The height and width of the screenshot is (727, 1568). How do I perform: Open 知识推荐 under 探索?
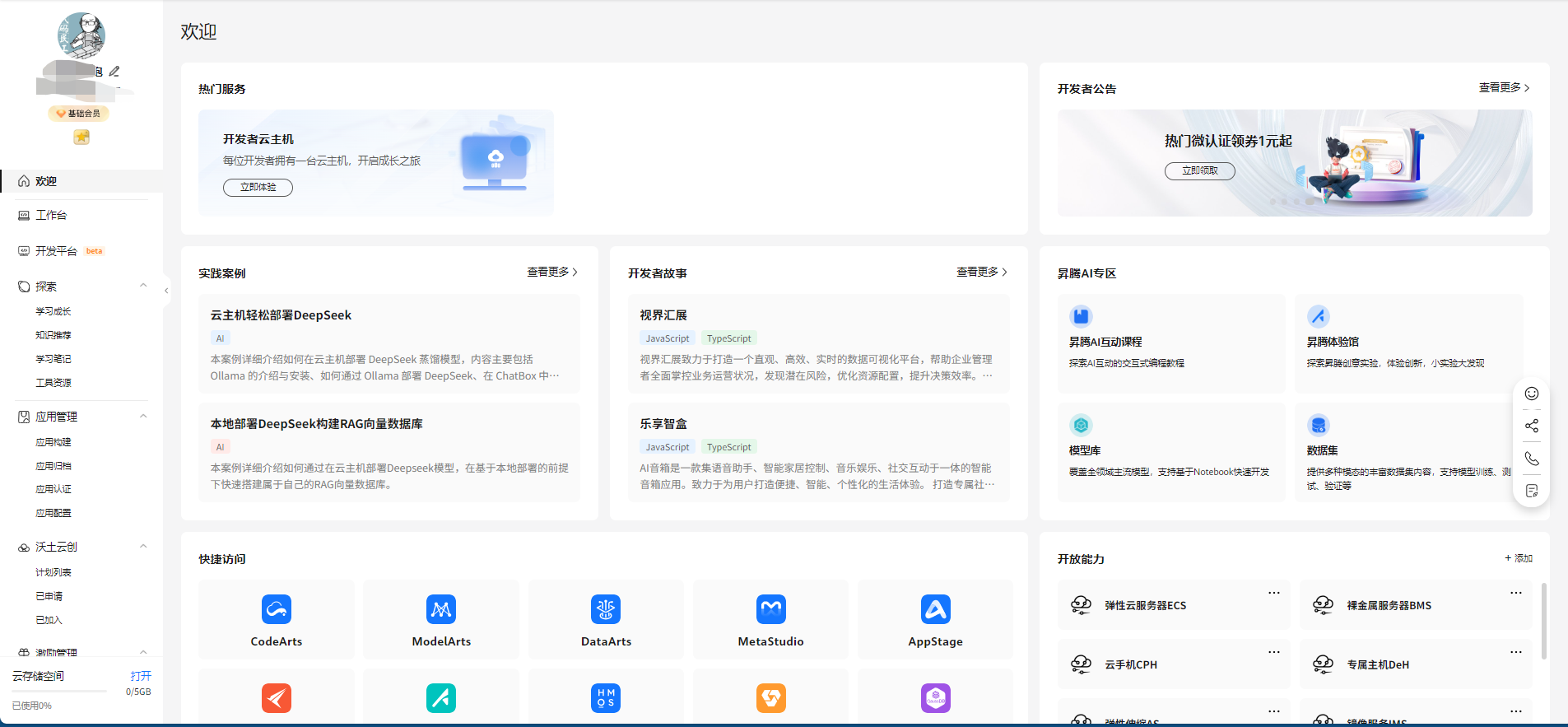click(x=54, y=335)
